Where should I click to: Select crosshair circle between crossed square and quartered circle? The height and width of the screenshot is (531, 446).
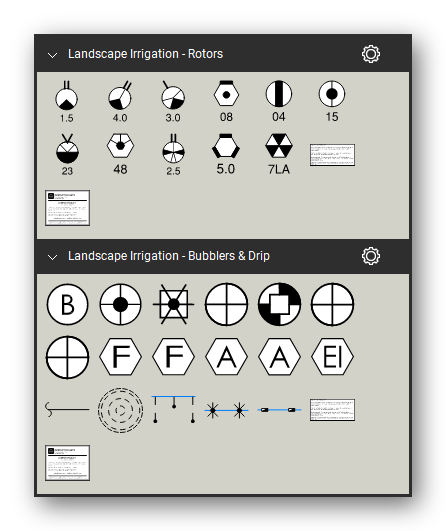[226, 304]
